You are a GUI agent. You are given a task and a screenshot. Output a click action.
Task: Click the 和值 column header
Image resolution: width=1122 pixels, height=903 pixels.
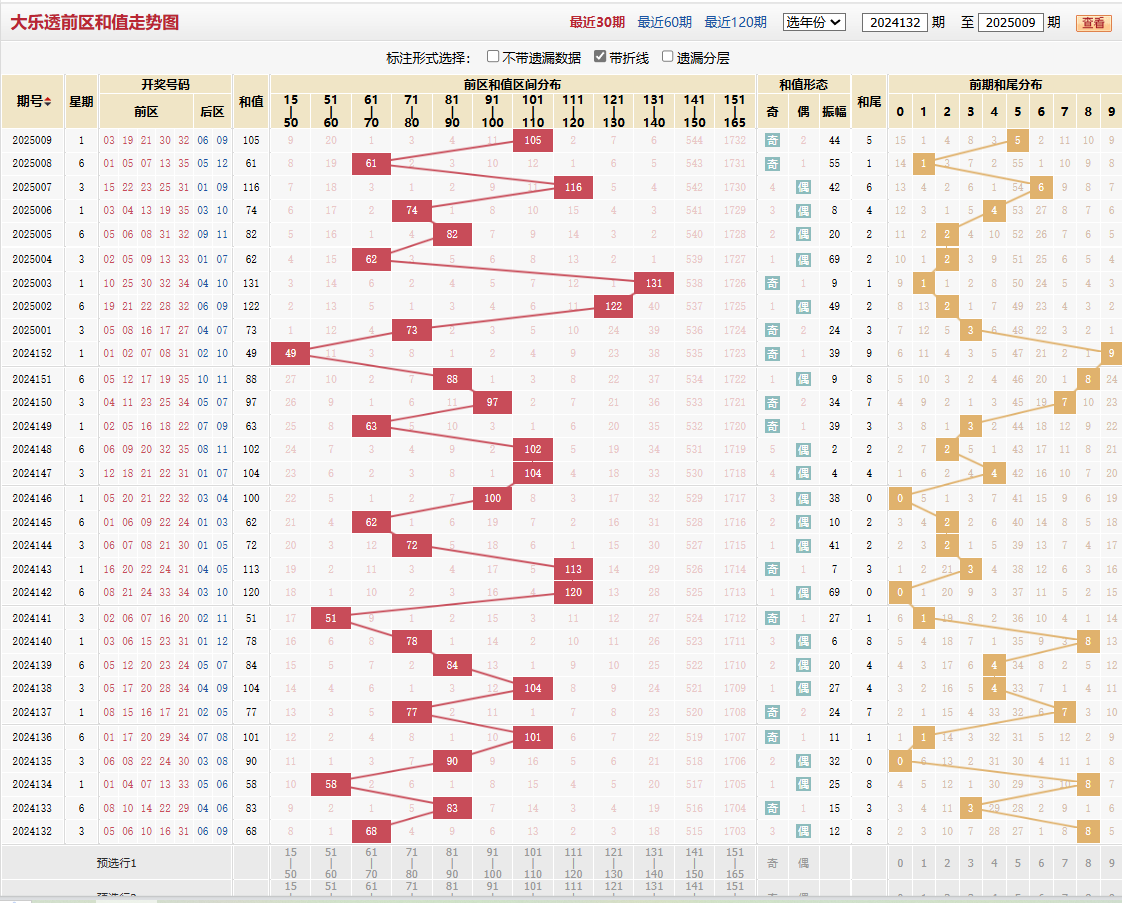(x=250, y=102)
